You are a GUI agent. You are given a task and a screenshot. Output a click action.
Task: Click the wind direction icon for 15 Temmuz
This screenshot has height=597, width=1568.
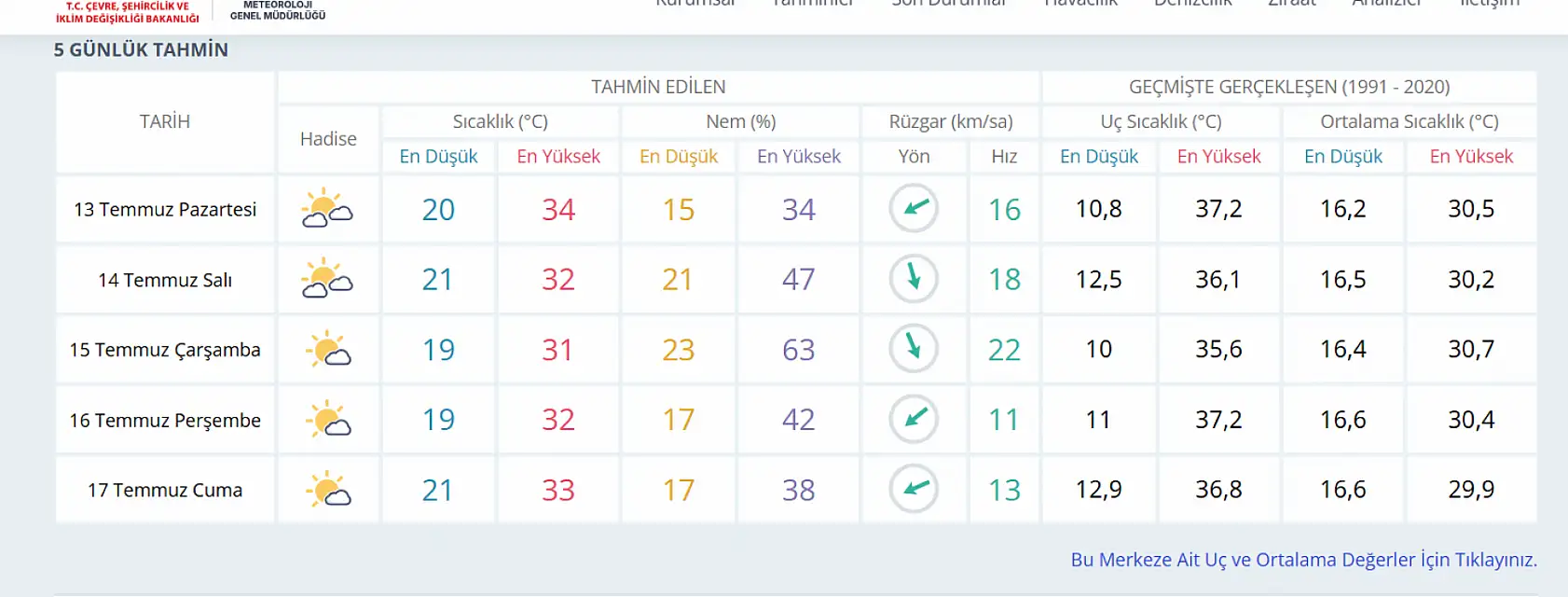pos(914,348)
